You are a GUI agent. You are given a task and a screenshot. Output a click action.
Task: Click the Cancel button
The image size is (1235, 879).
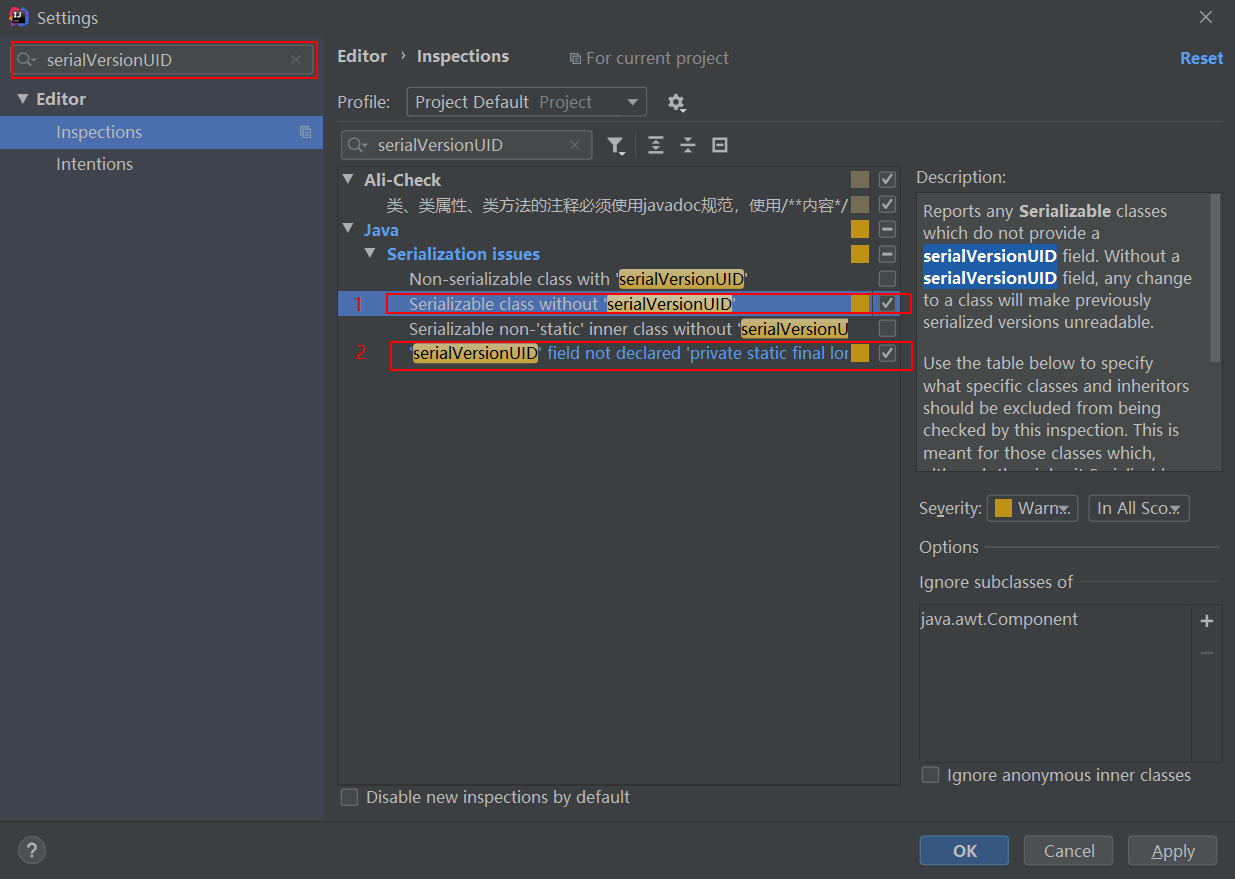point(1069,851)
